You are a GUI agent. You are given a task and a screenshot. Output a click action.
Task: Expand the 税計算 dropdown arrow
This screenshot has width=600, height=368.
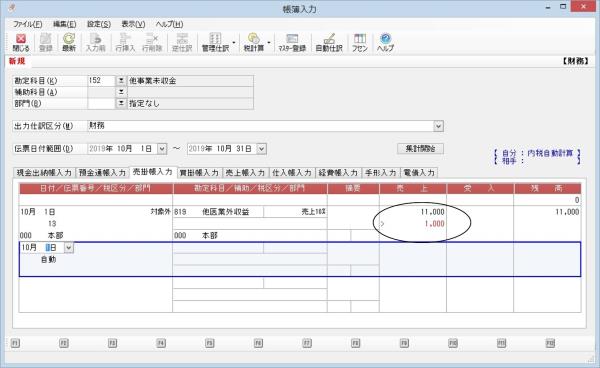269,42
